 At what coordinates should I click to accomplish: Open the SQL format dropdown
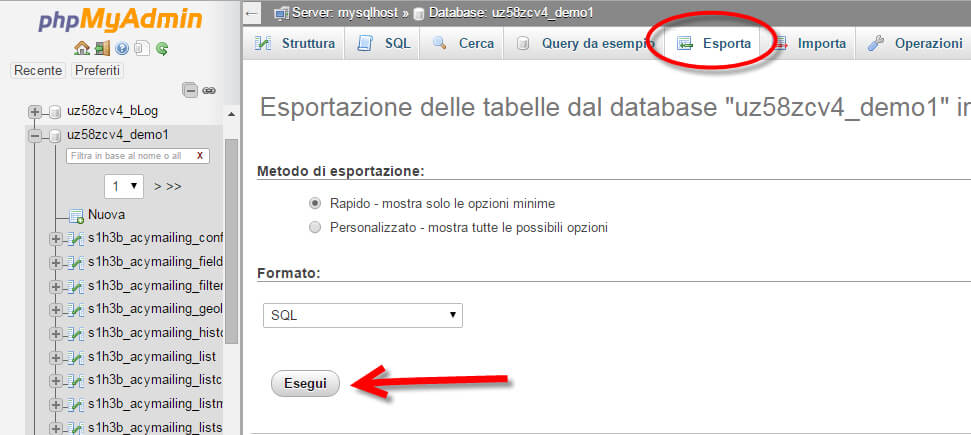(x=363, y=315)
